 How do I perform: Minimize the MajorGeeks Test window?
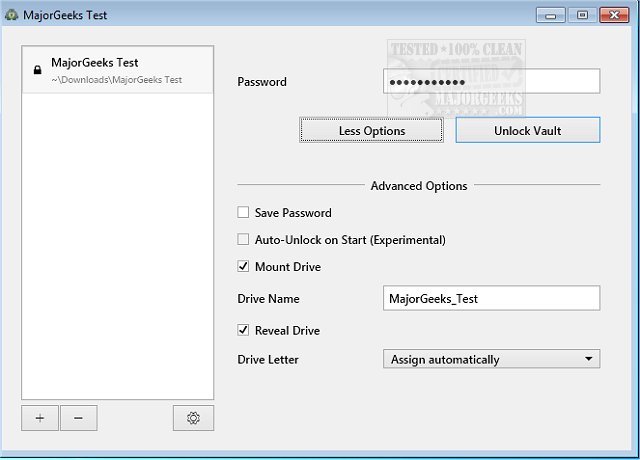tap(550, 16)
